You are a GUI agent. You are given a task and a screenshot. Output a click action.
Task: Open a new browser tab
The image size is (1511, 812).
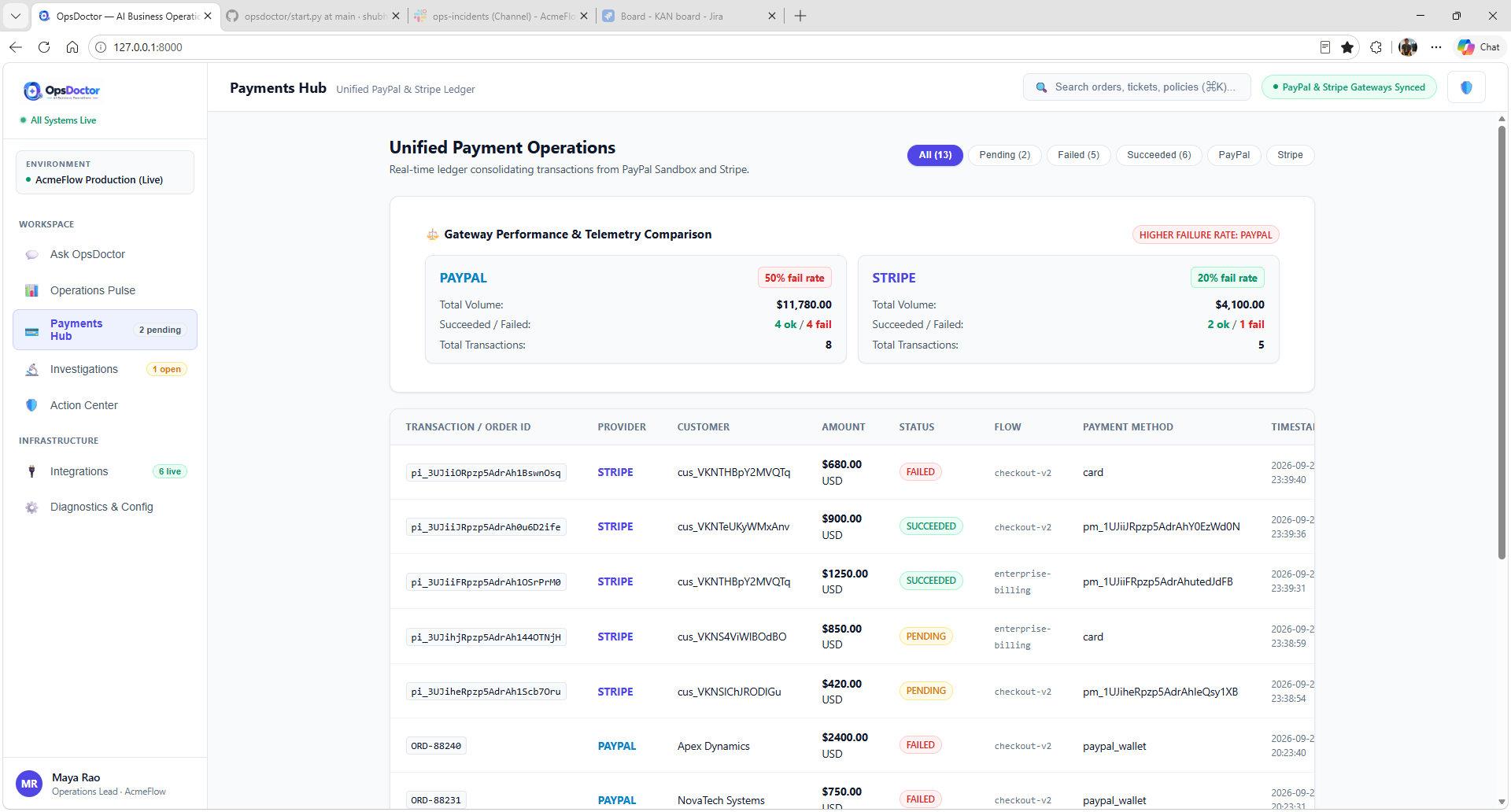pos(800,16)
